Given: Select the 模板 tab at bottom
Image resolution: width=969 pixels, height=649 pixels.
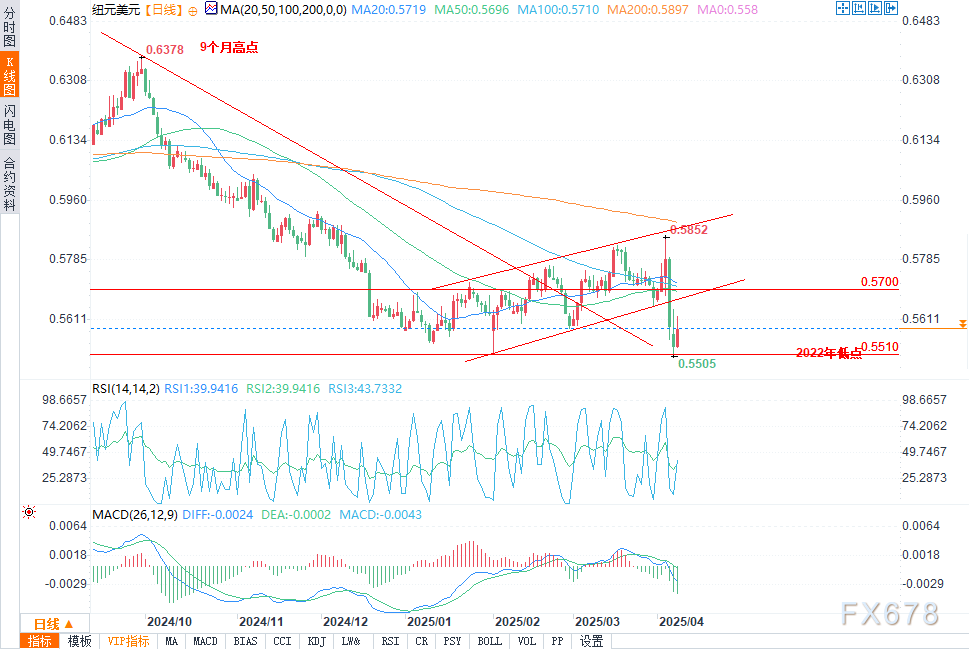Looking at the screenshot, I should click(x=80, y=642).
